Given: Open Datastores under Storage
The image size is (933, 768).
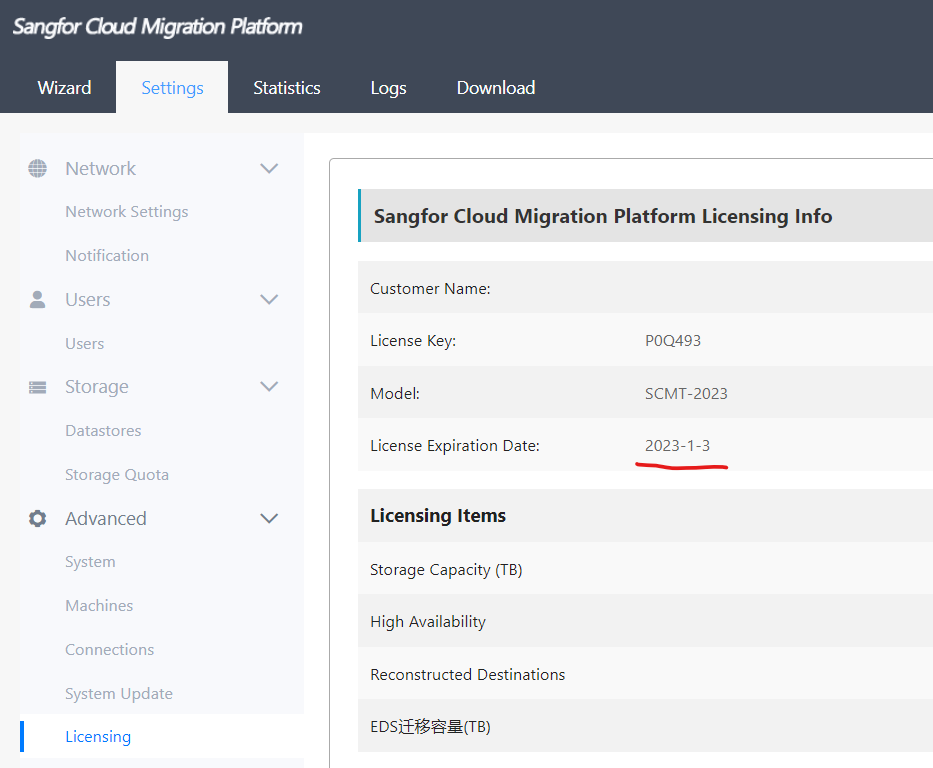Looking at the screenshot, I should 103,431.
